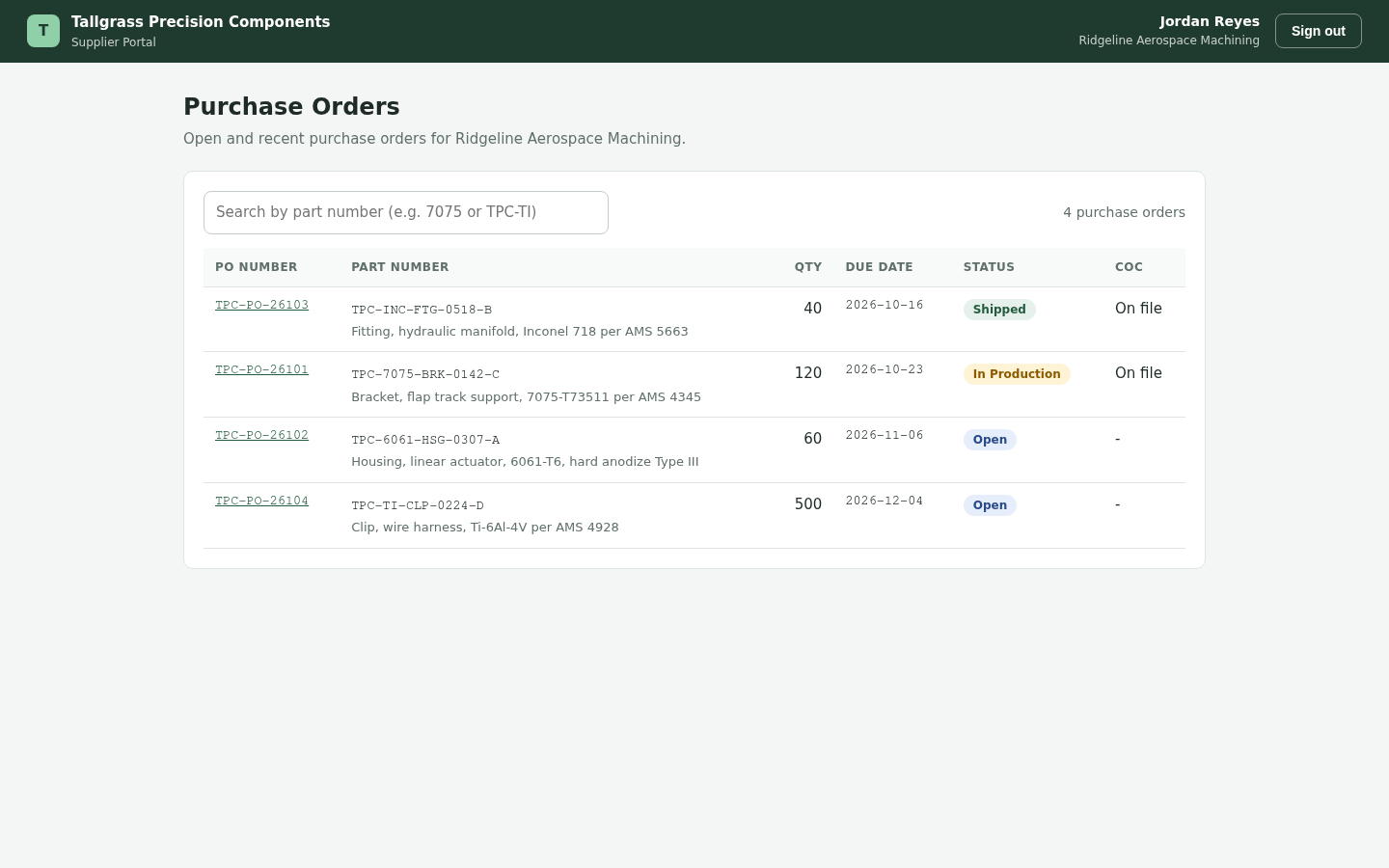Click the PART NUMBER column header
The width and height of the screenshot is (1389, 868).
[x=400, y=267]
